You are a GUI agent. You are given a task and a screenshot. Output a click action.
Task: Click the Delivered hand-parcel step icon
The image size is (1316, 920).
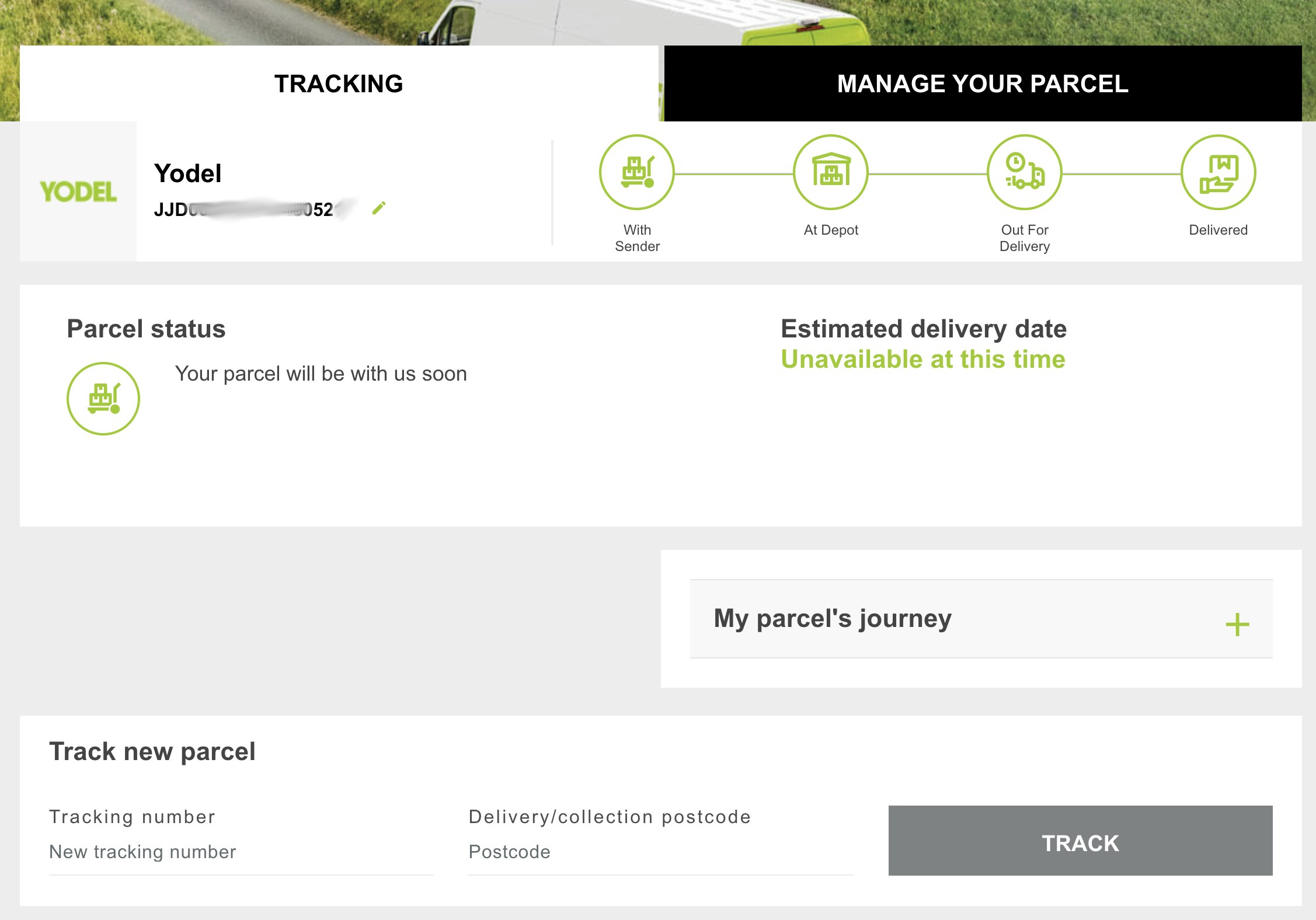click(x=1218, y=172)
